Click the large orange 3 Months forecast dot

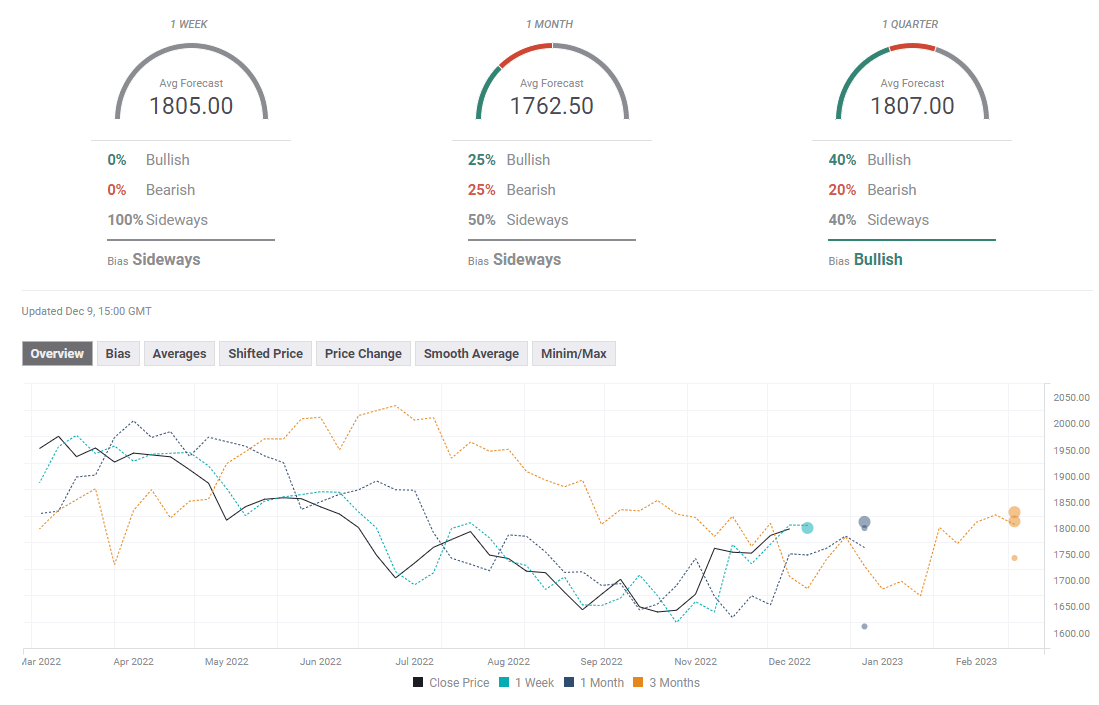pos(1014,513)
